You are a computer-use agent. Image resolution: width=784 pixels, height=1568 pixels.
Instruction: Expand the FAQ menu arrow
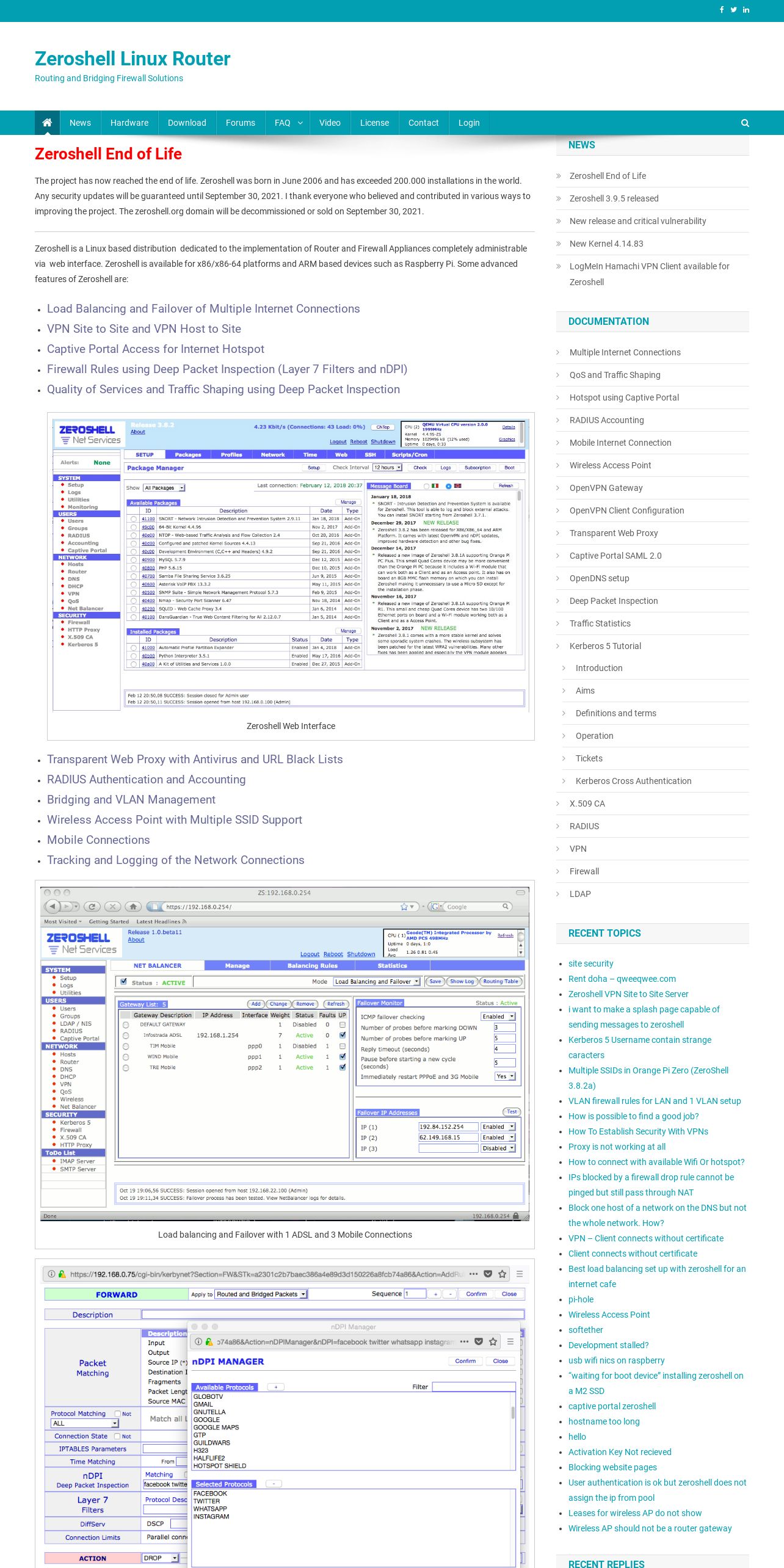coord(300,123)
